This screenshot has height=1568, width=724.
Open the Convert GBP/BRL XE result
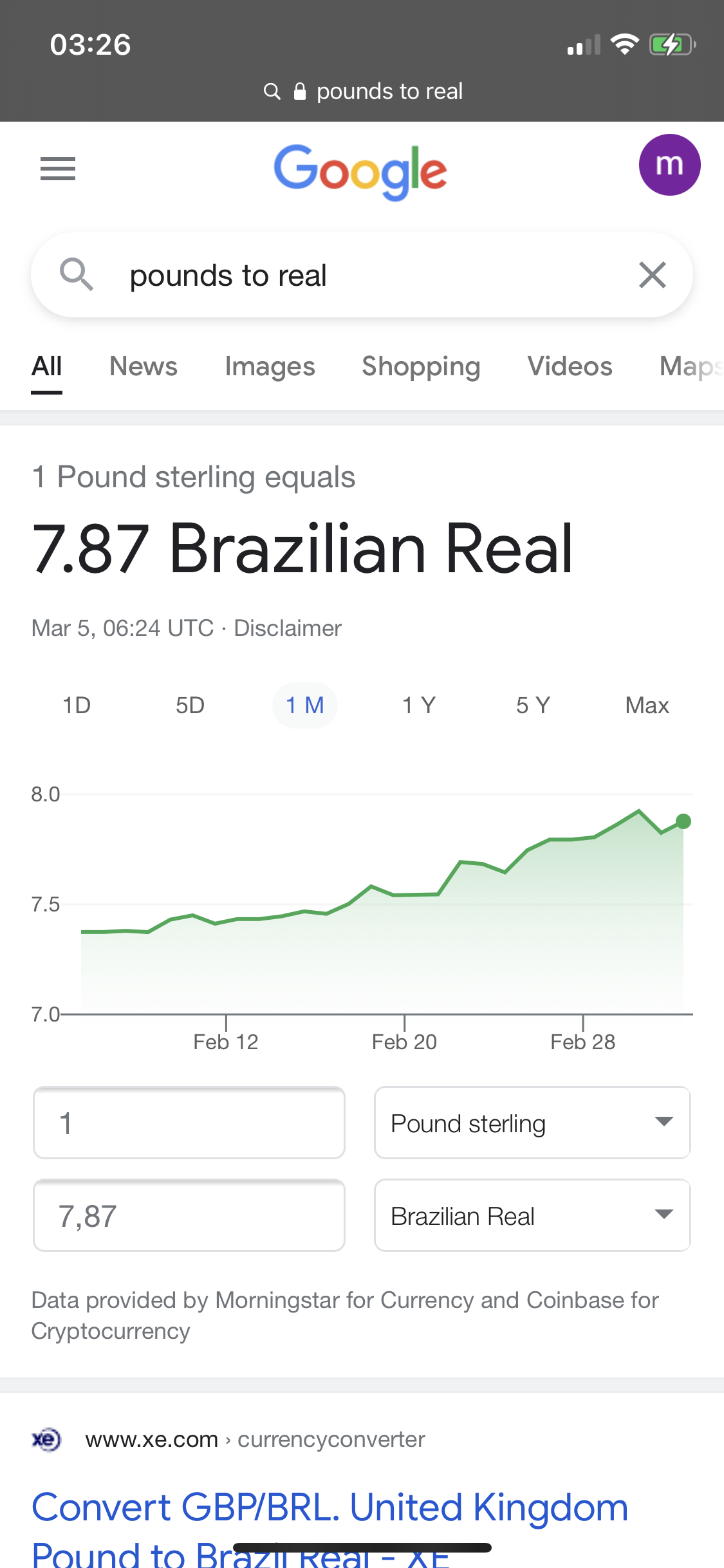[330, 1507]
